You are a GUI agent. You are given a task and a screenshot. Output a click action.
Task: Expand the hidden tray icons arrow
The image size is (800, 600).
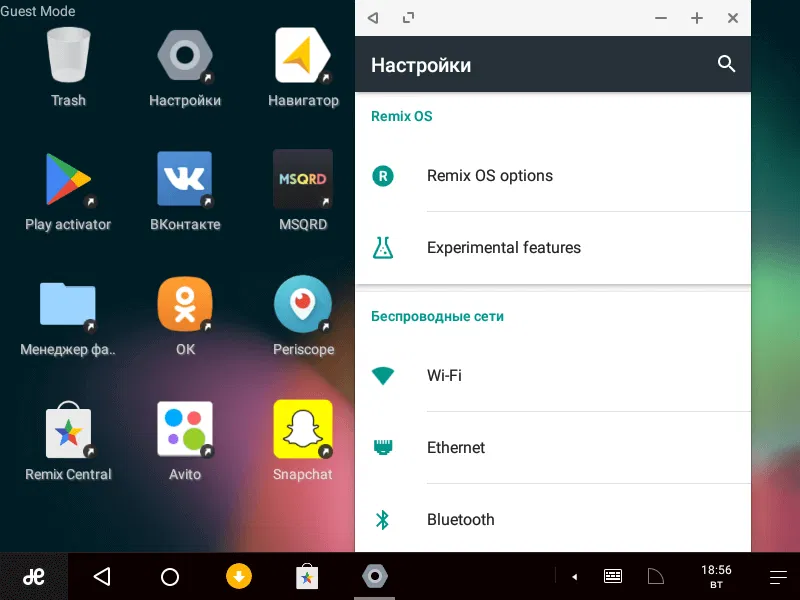click(x=574, y=577)
